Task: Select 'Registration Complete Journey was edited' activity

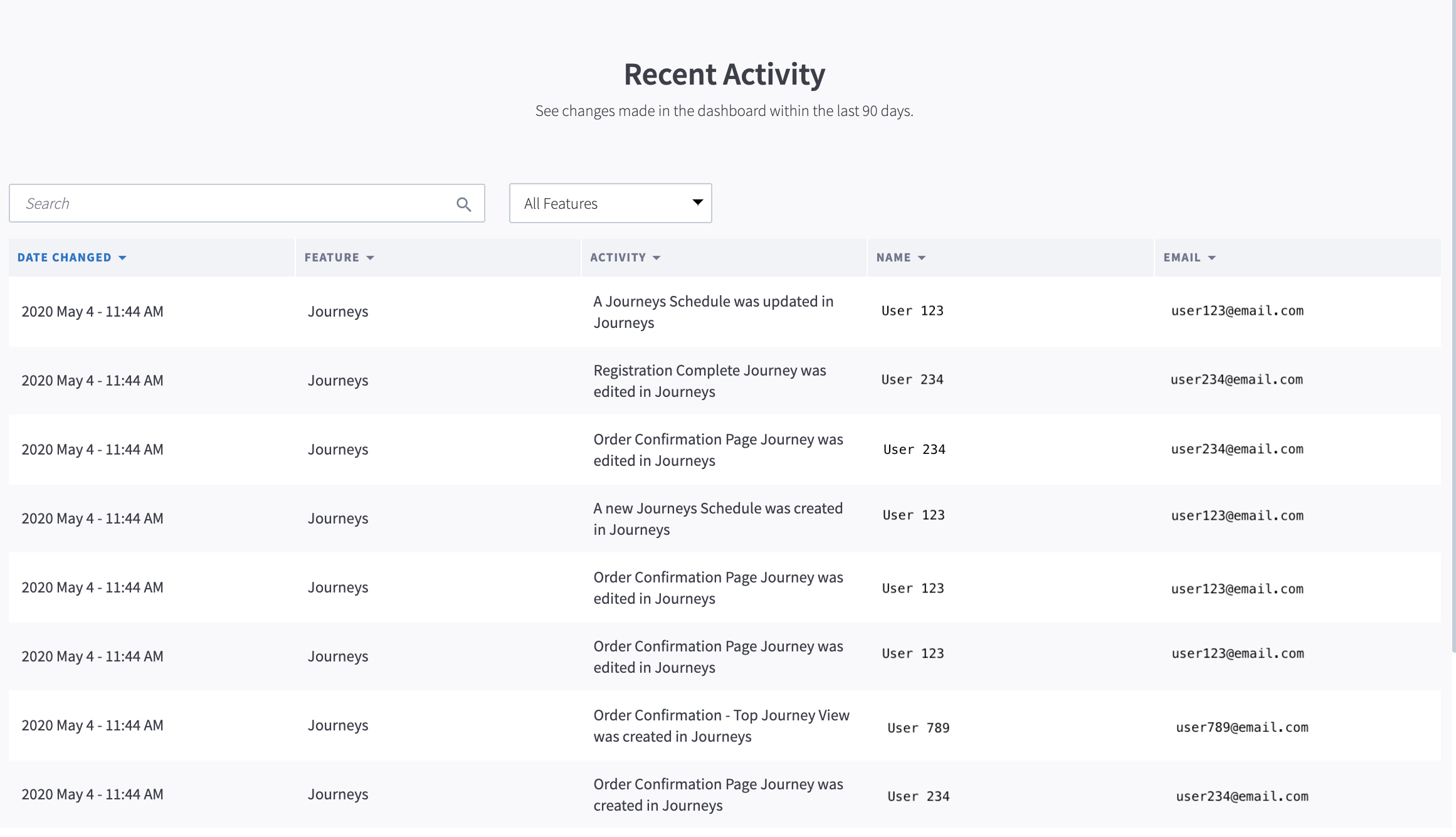Action: click(710, 381)
